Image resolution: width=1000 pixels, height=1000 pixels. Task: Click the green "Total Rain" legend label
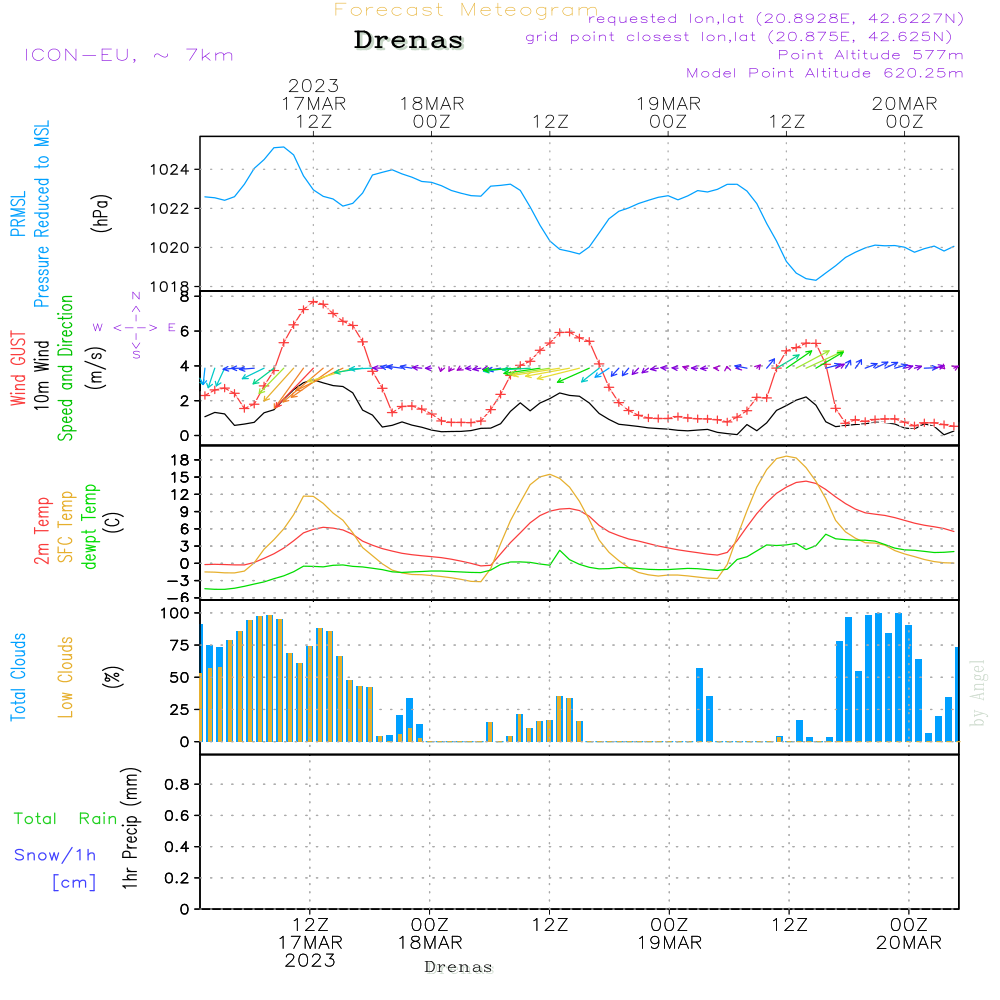coord(66,819)
